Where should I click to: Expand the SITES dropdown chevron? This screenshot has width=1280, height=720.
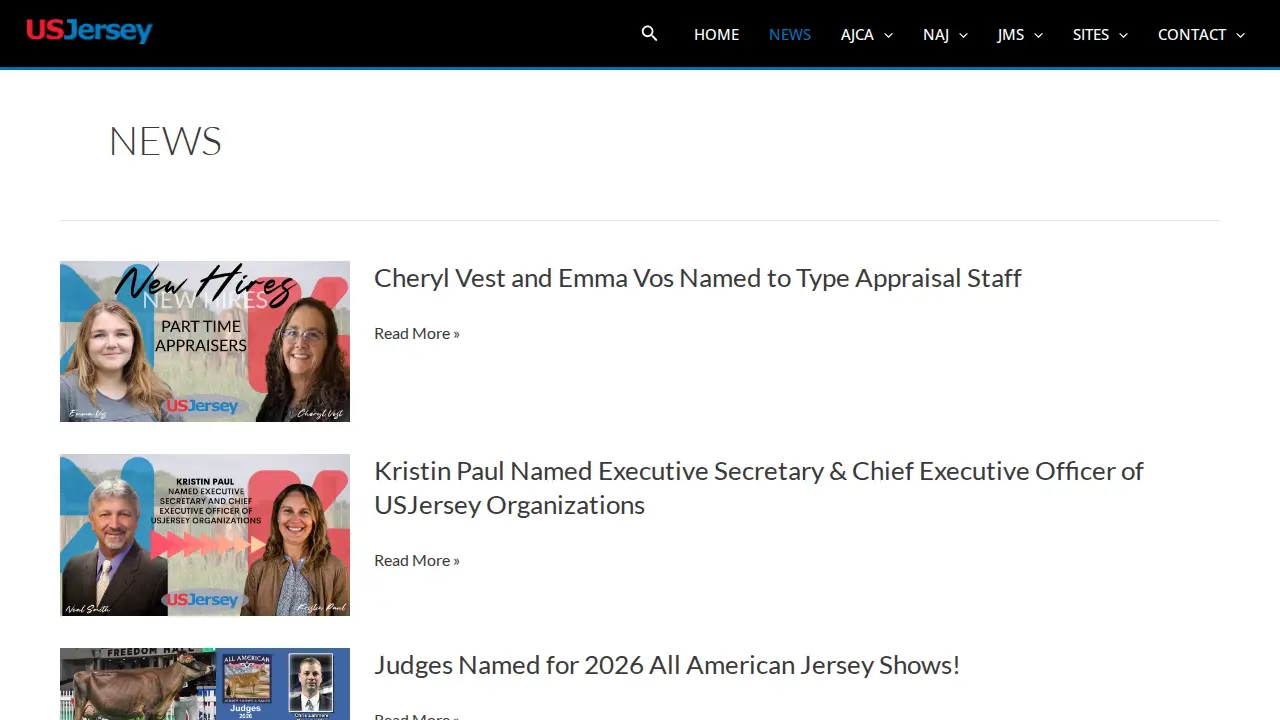[1123, 35]
